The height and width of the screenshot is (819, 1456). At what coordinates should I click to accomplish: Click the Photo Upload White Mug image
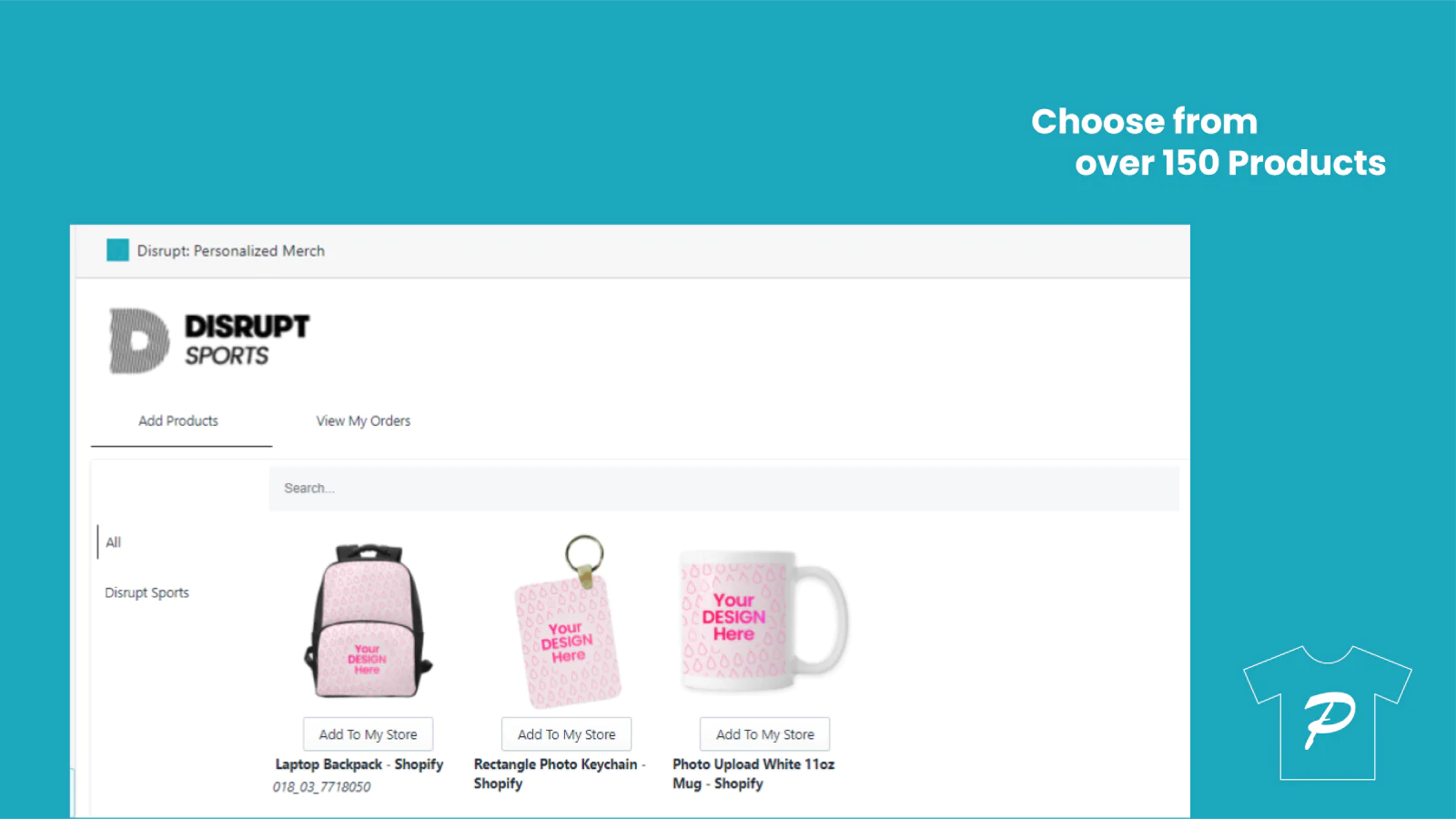764,622
